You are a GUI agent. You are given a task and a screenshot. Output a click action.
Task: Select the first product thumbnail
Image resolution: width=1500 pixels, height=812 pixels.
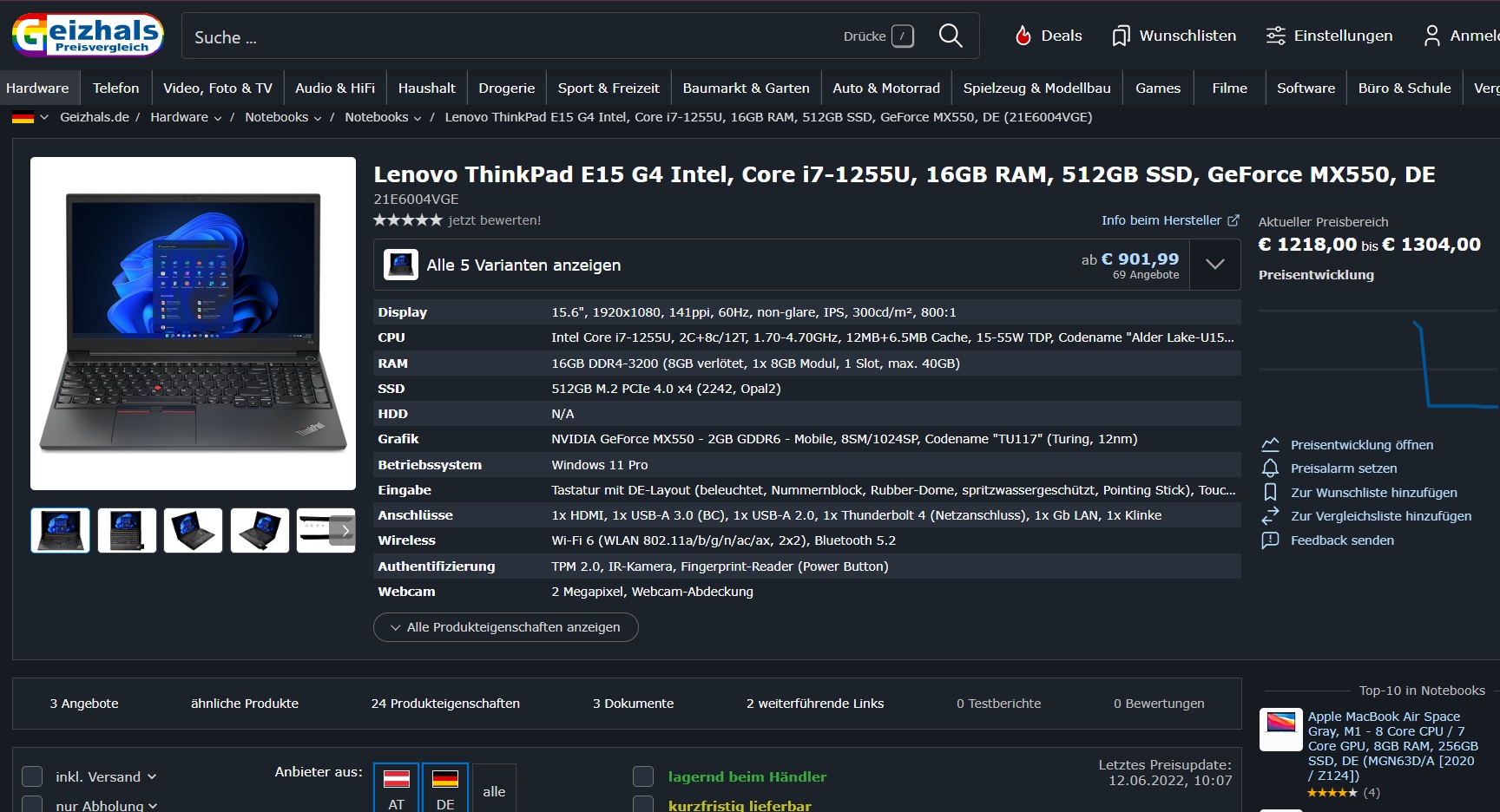[60, 530]
